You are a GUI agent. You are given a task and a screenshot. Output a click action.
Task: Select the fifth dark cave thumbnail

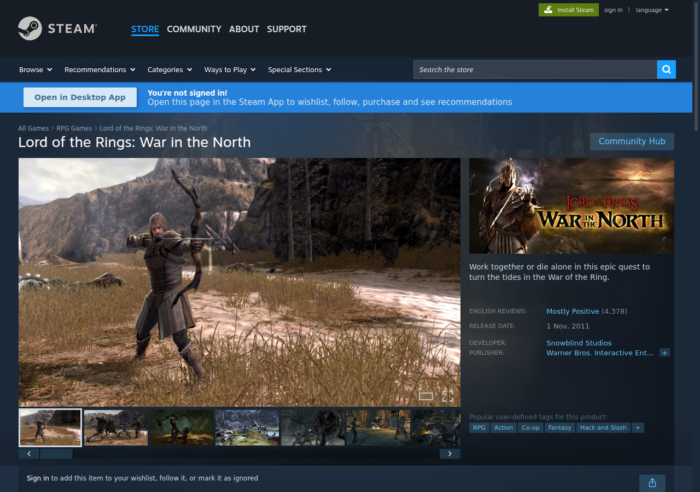coord(312,428)
